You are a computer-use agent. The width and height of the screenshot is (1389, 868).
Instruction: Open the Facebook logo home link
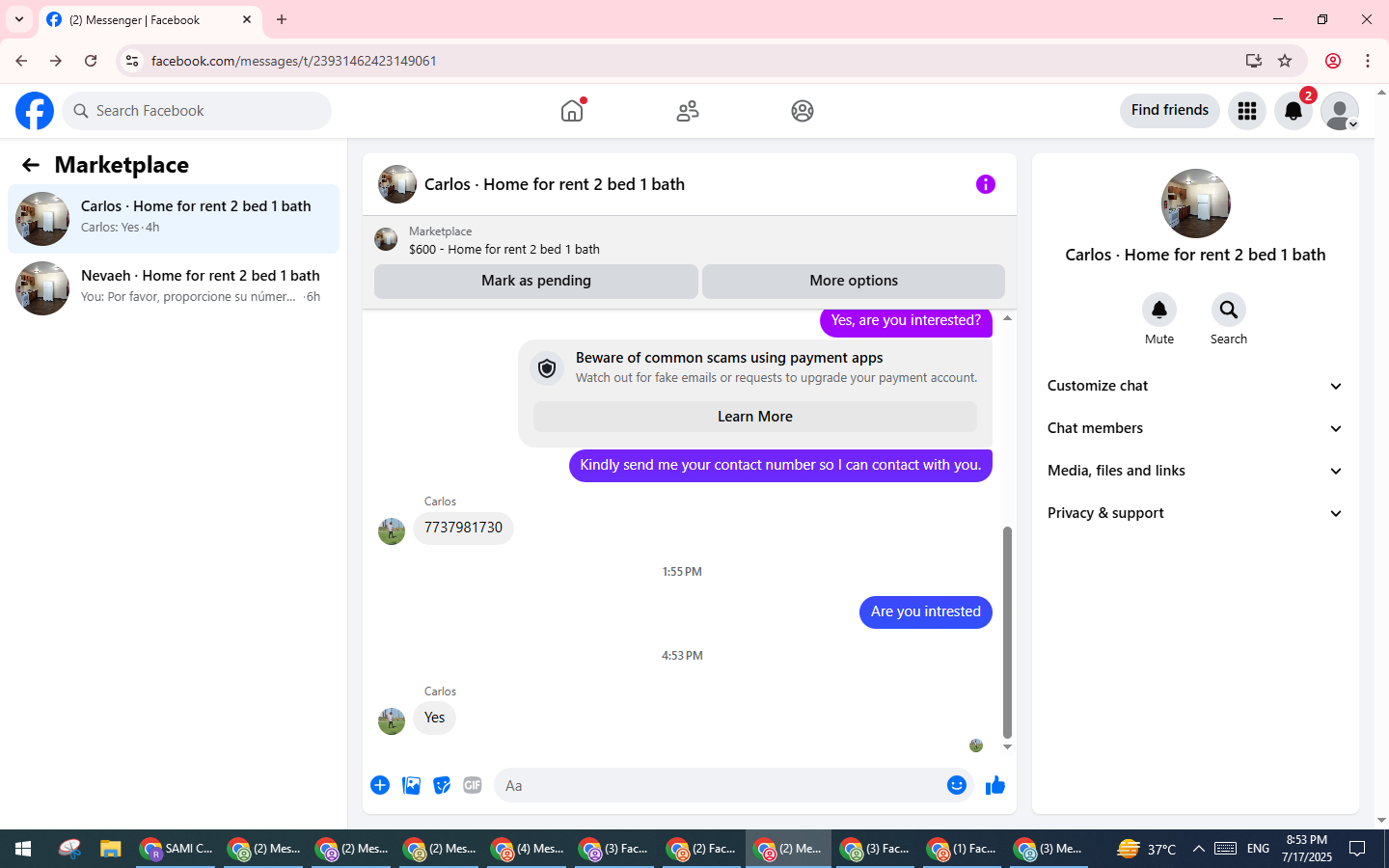tap(35, 111)
